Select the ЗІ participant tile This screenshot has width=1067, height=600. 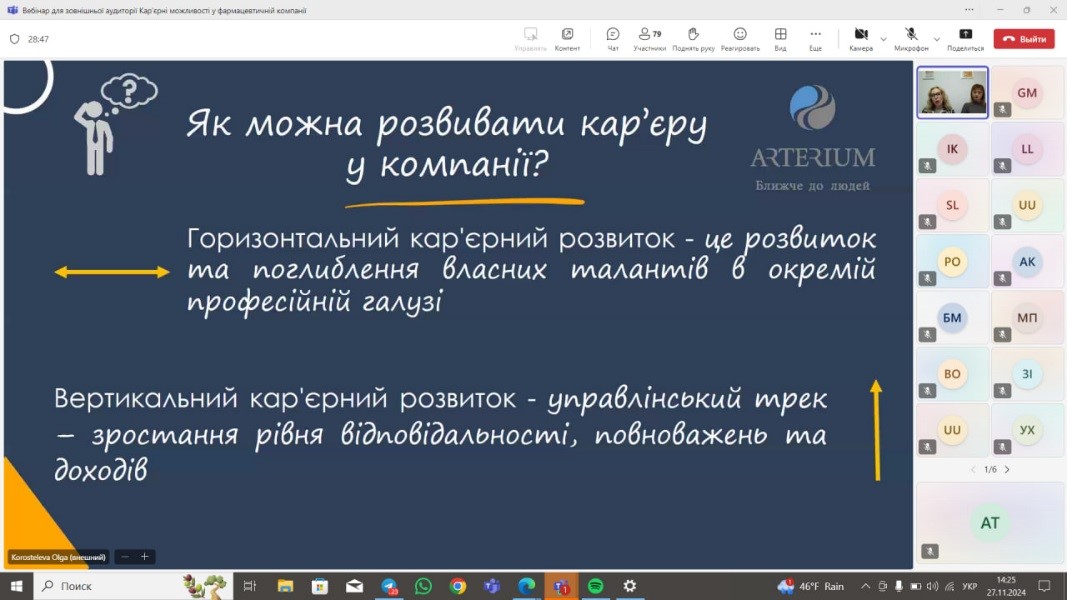[x=1027, y=373]
